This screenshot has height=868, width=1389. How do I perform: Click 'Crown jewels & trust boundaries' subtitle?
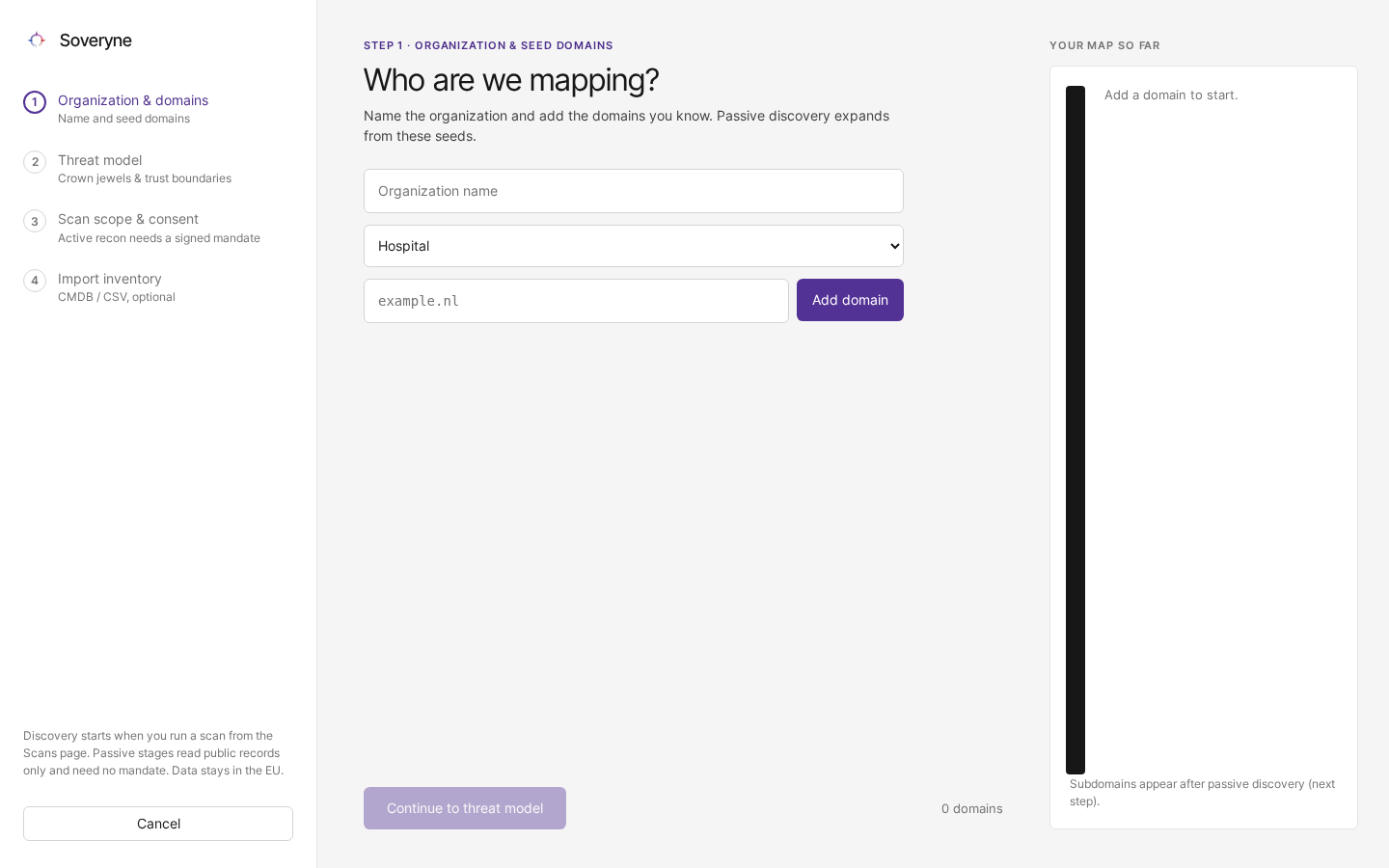145,178
